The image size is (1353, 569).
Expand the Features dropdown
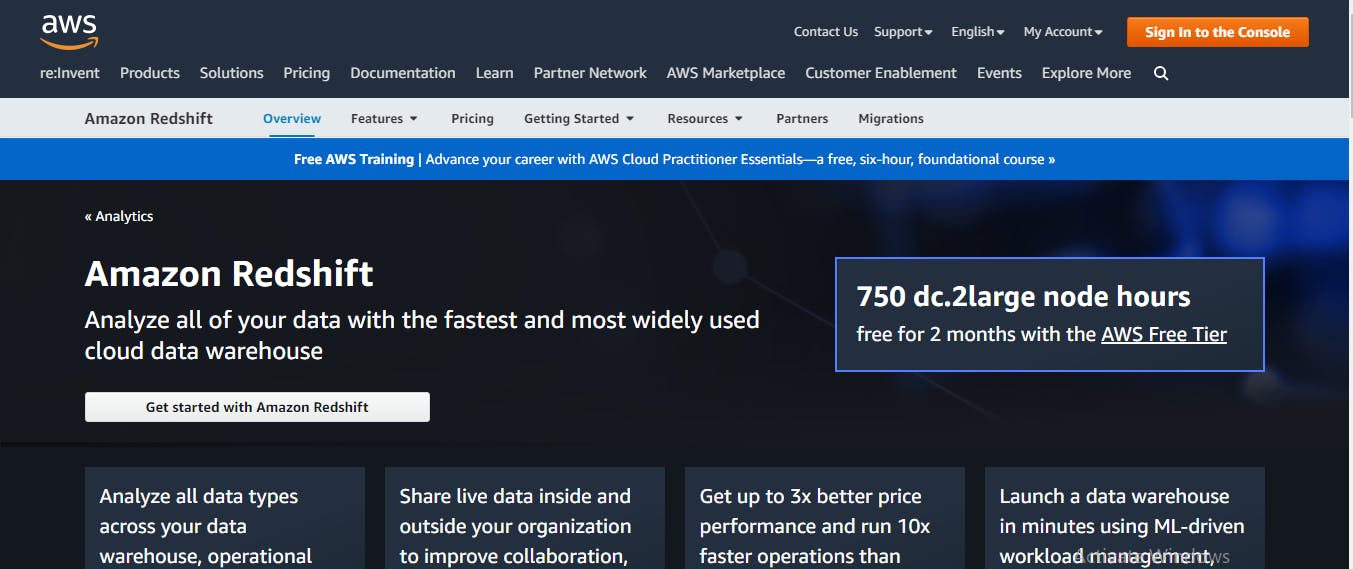[384, 118]
